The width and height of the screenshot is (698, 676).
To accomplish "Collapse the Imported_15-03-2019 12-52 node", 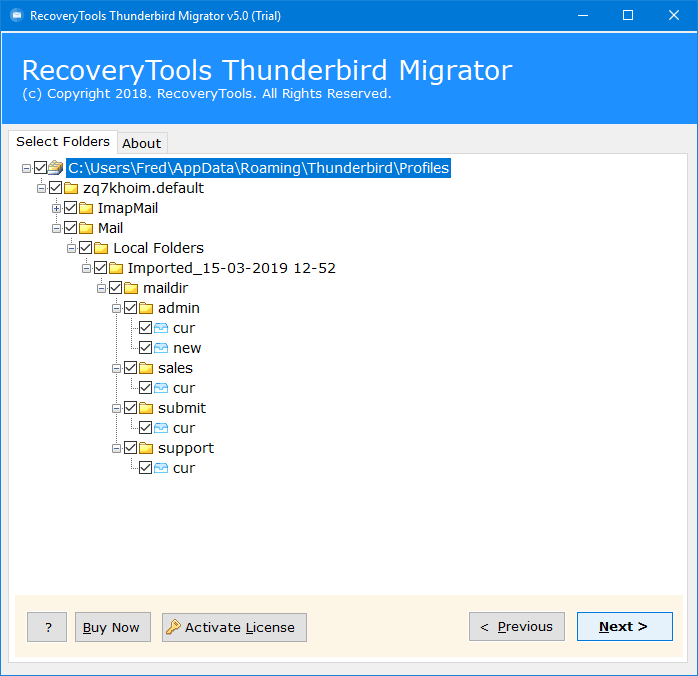I will [x=86, y=268].
